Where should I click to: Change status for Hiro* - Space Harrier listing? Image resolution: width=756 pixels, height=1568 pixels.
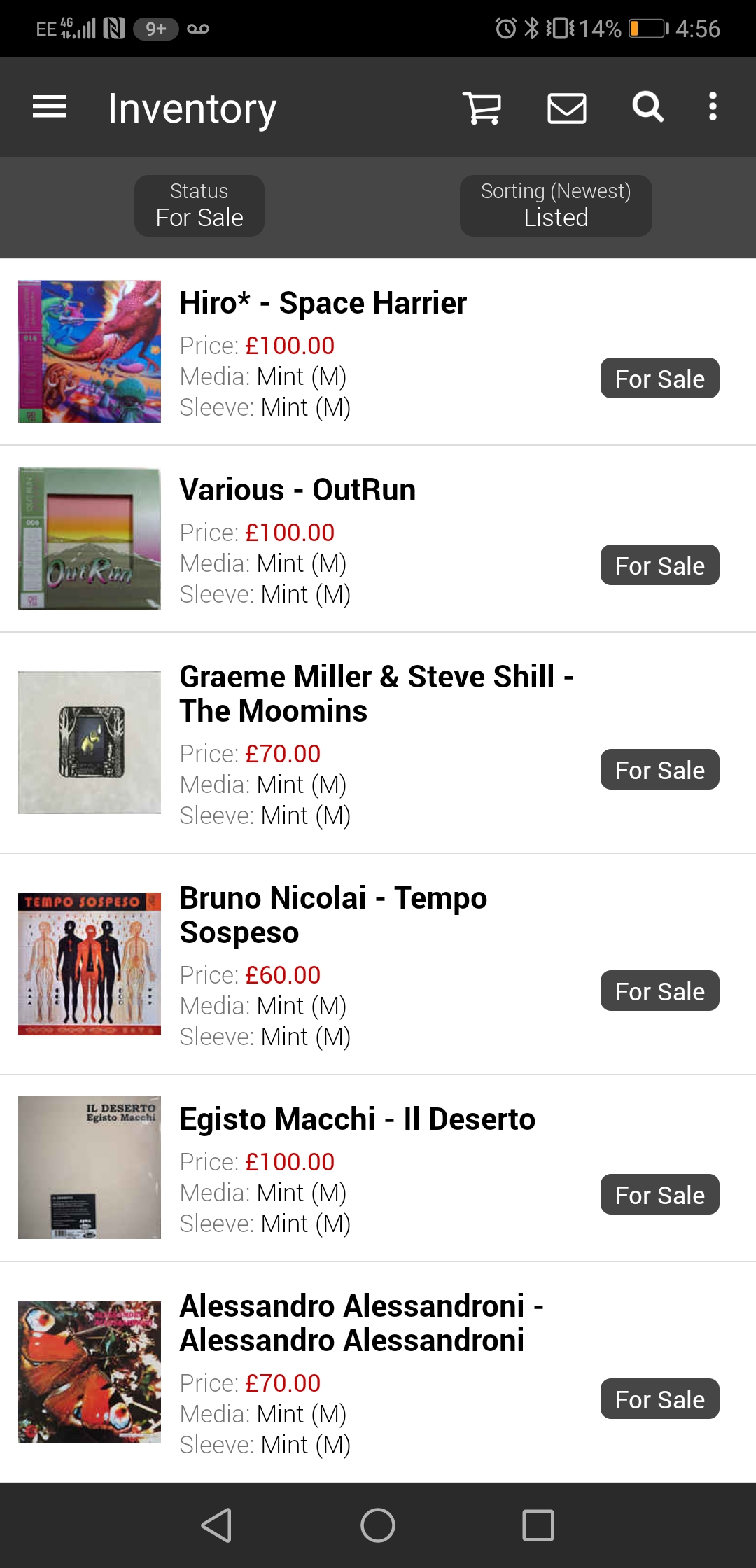pyautogui.click(x=659, y=378)
